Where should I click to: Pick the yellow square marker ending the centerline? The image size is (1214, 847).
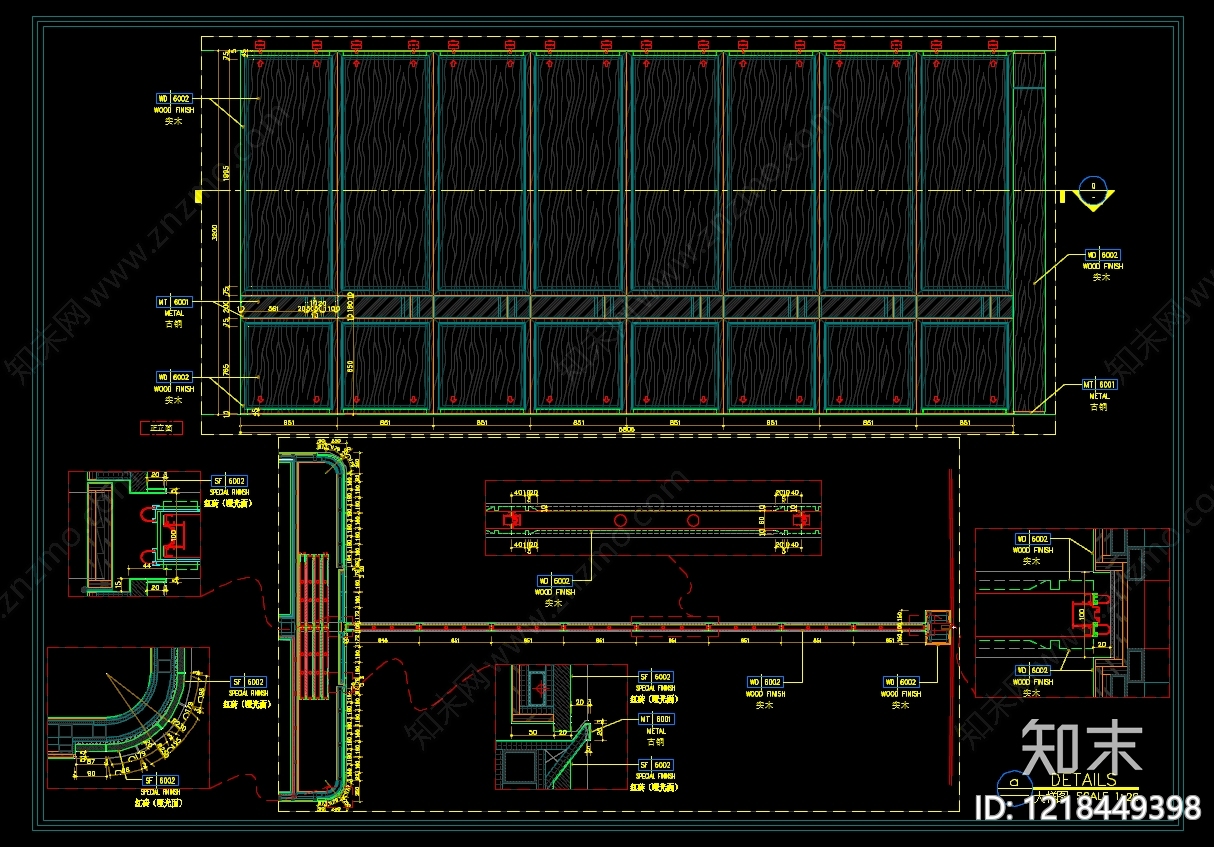click(x=199, y=196)
